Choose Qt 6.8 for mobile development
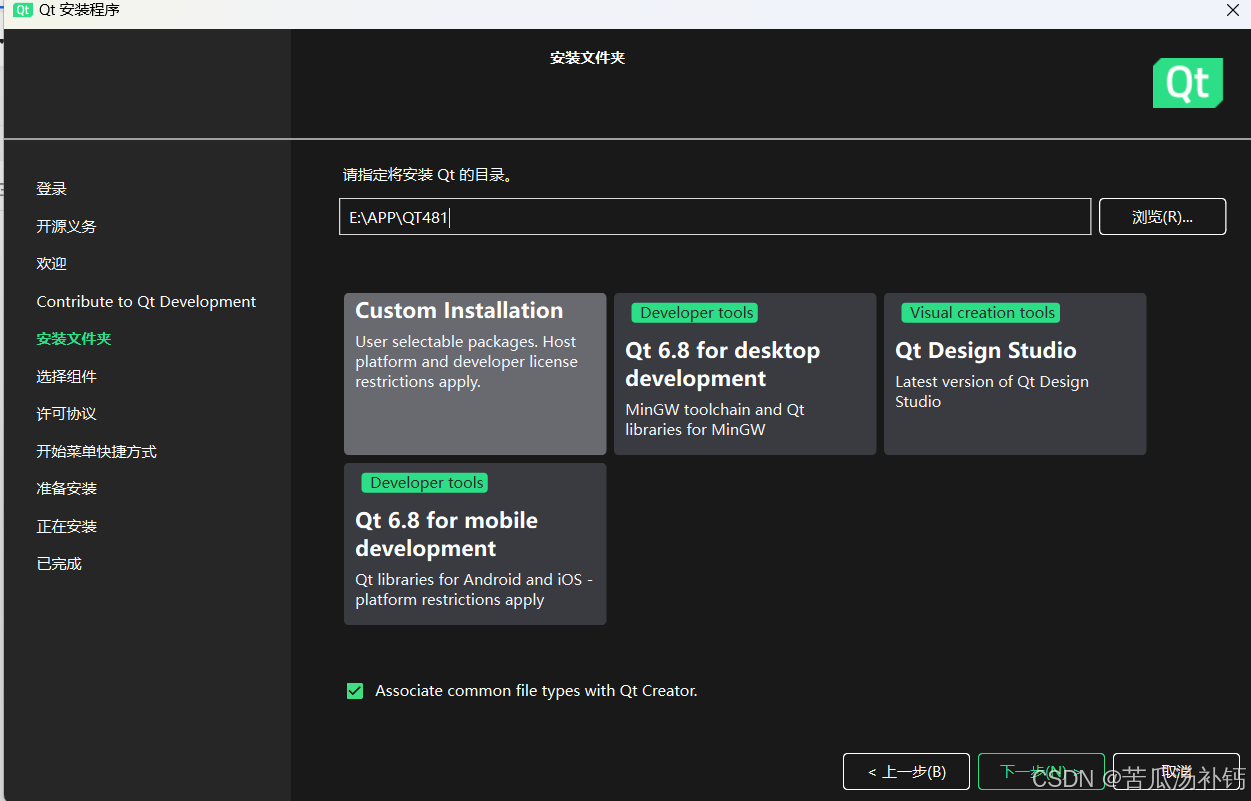Screen dimensions: 1251x801 pos(475,544)
